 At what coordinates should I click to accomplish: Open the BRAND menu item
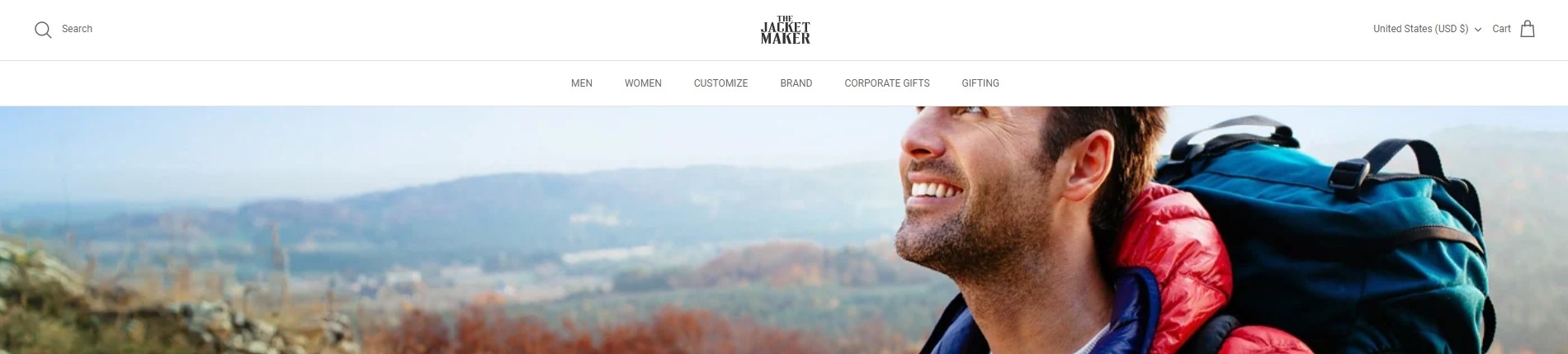point(796,83)
